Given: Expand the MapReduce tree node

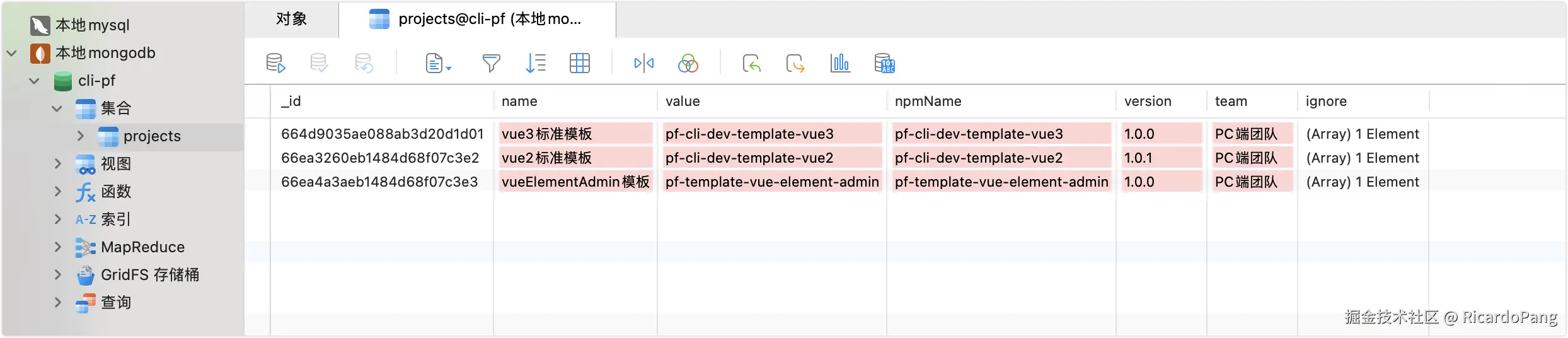Looking at the screenshot, I should pyautogui.click(x=58, y=247).
